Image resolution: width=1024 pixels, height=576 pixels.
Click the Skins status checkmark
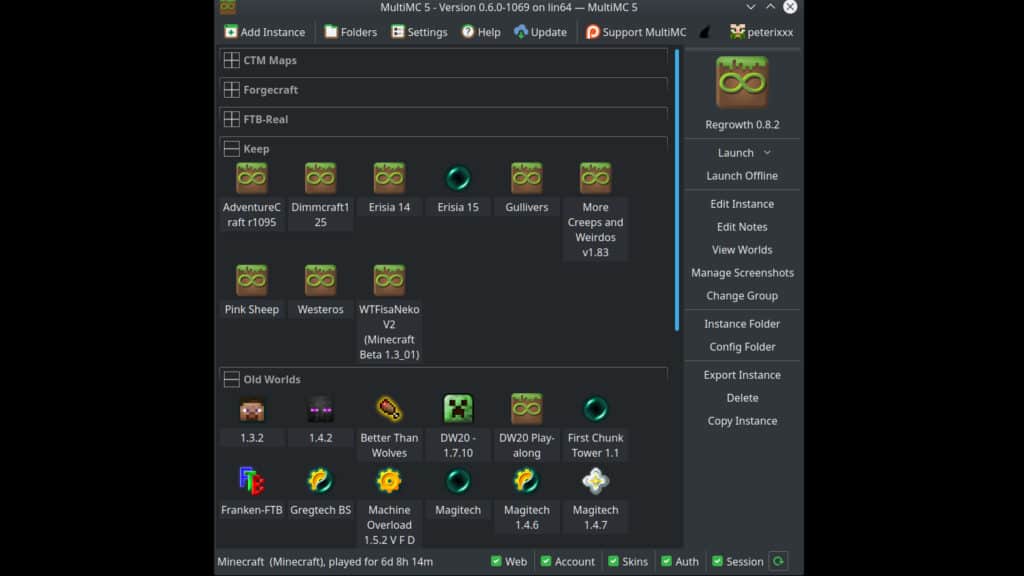tap(613, 561)
